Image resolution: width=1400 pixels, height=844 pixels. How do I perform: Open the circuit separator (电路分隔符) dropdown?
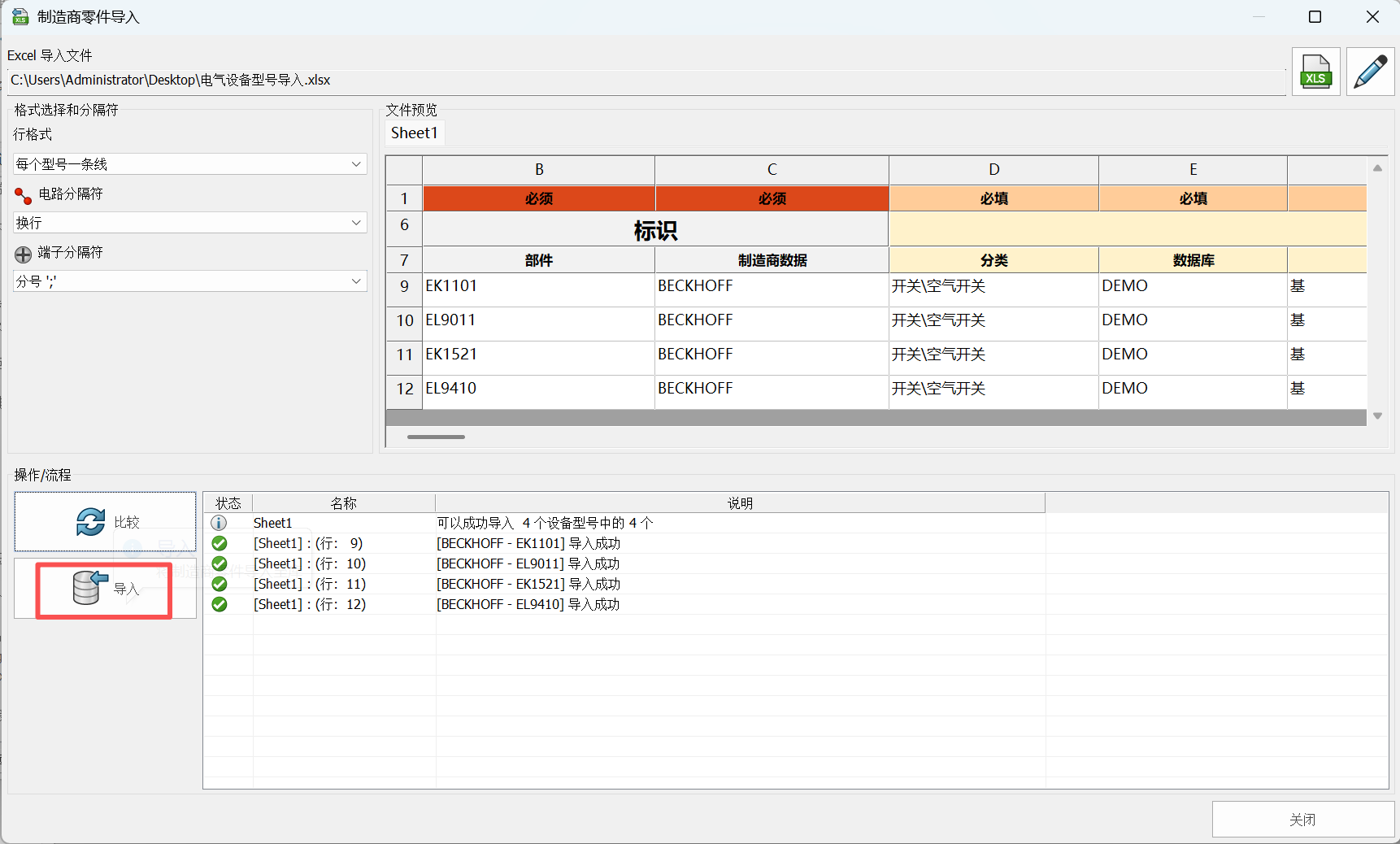tap(189, 223)
